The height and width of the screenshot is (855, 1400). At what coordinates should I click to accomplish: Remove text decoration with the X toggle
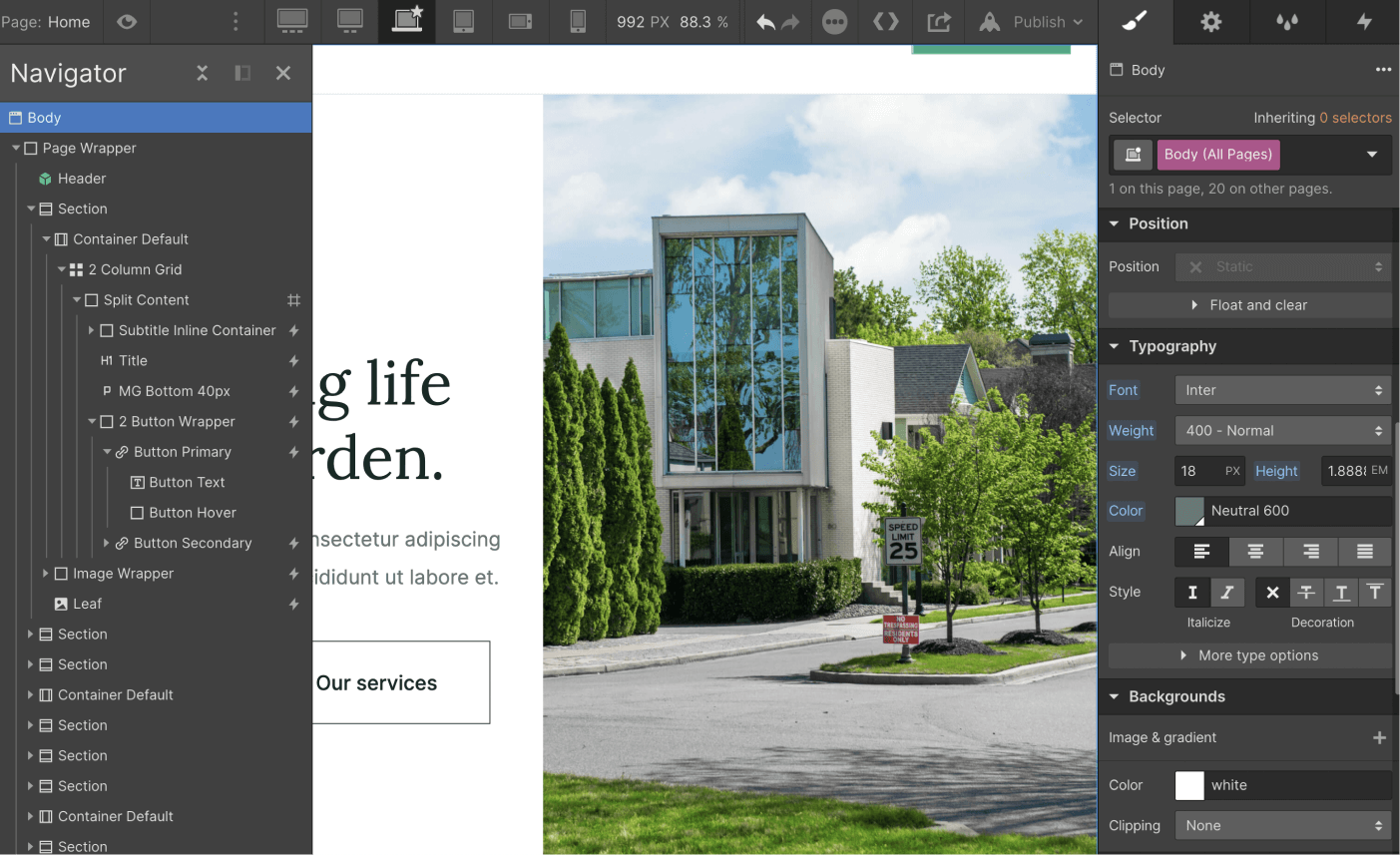tap(1271, 592)
